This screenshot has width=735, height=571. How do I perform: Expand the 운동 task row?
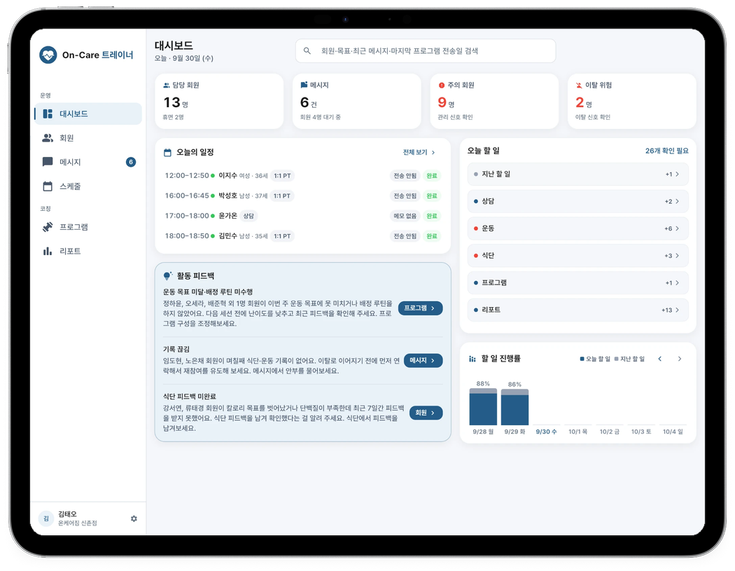578,228
